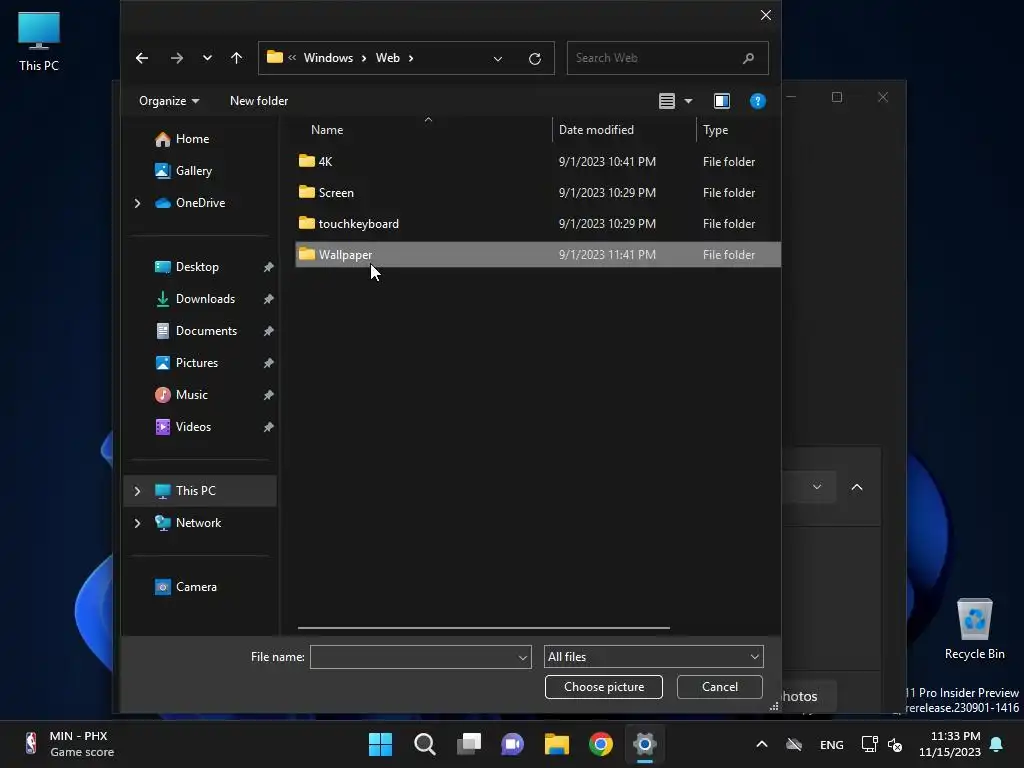This screenshot has width=1024, height=768.
Task: Refresh the Web folder view
Action: point(535,59)
